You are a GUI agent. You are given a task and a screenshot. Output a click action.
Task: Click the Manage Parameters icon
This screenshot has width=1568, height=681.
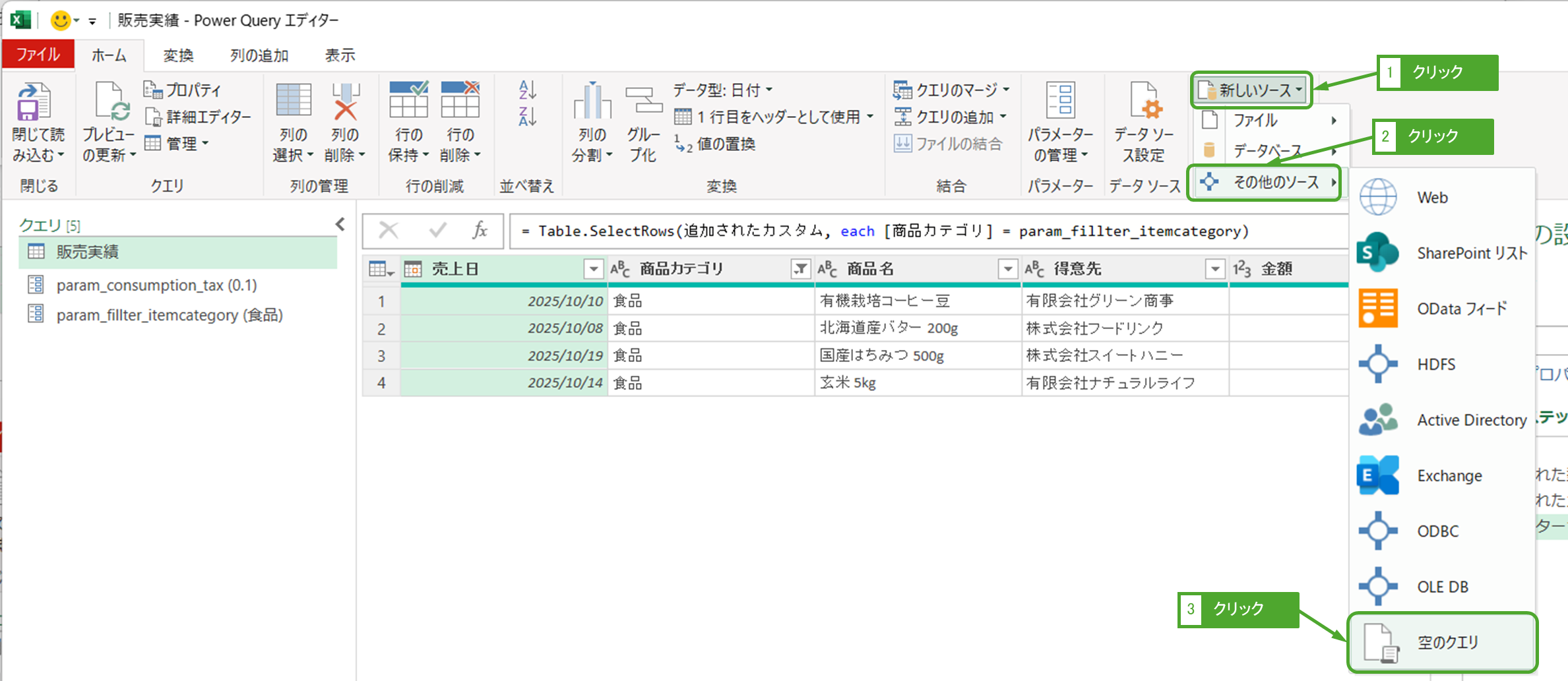coord(1060,104)
